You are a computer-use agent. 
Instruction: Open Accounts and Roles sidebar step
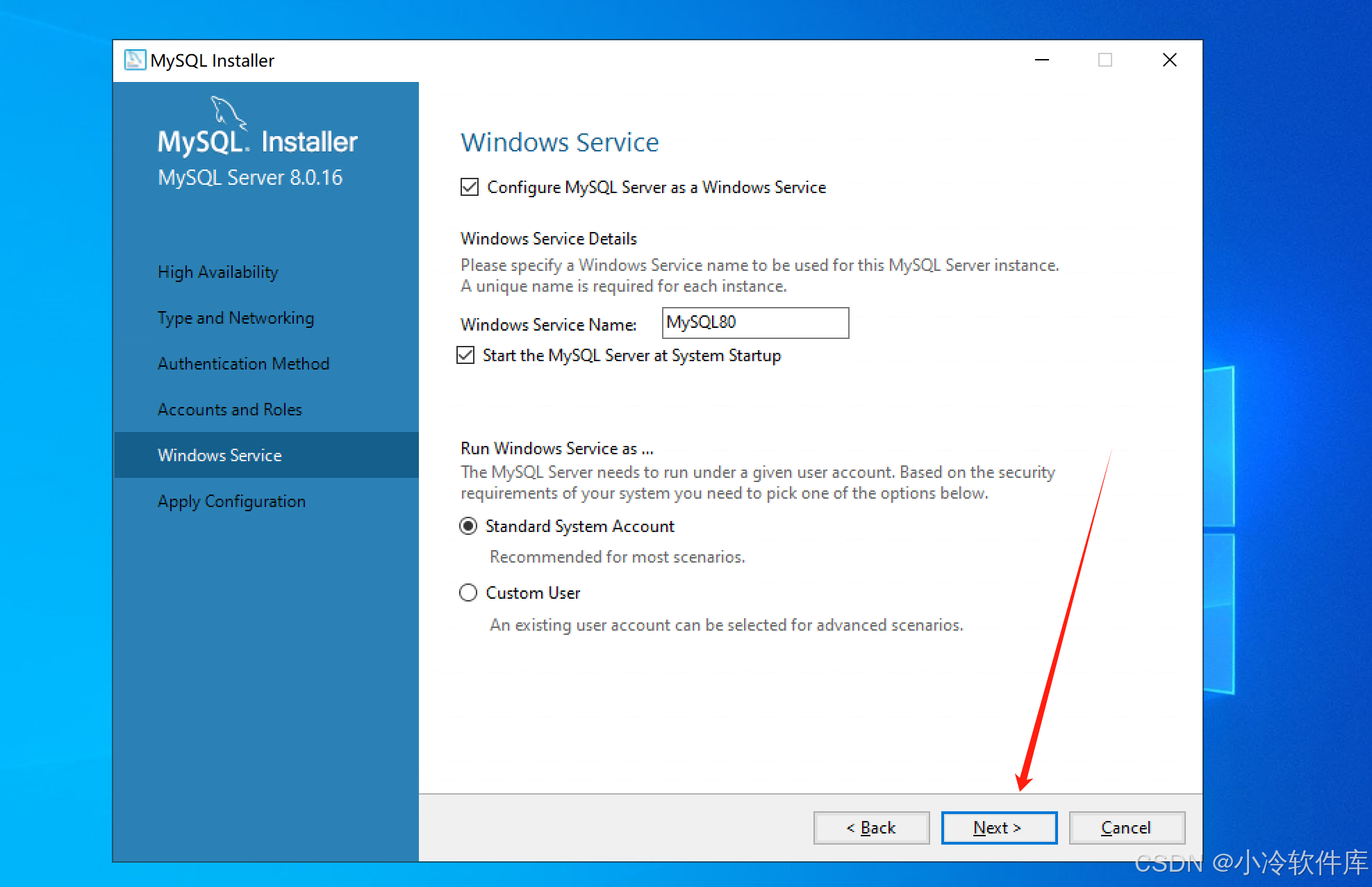click(229, 410)
